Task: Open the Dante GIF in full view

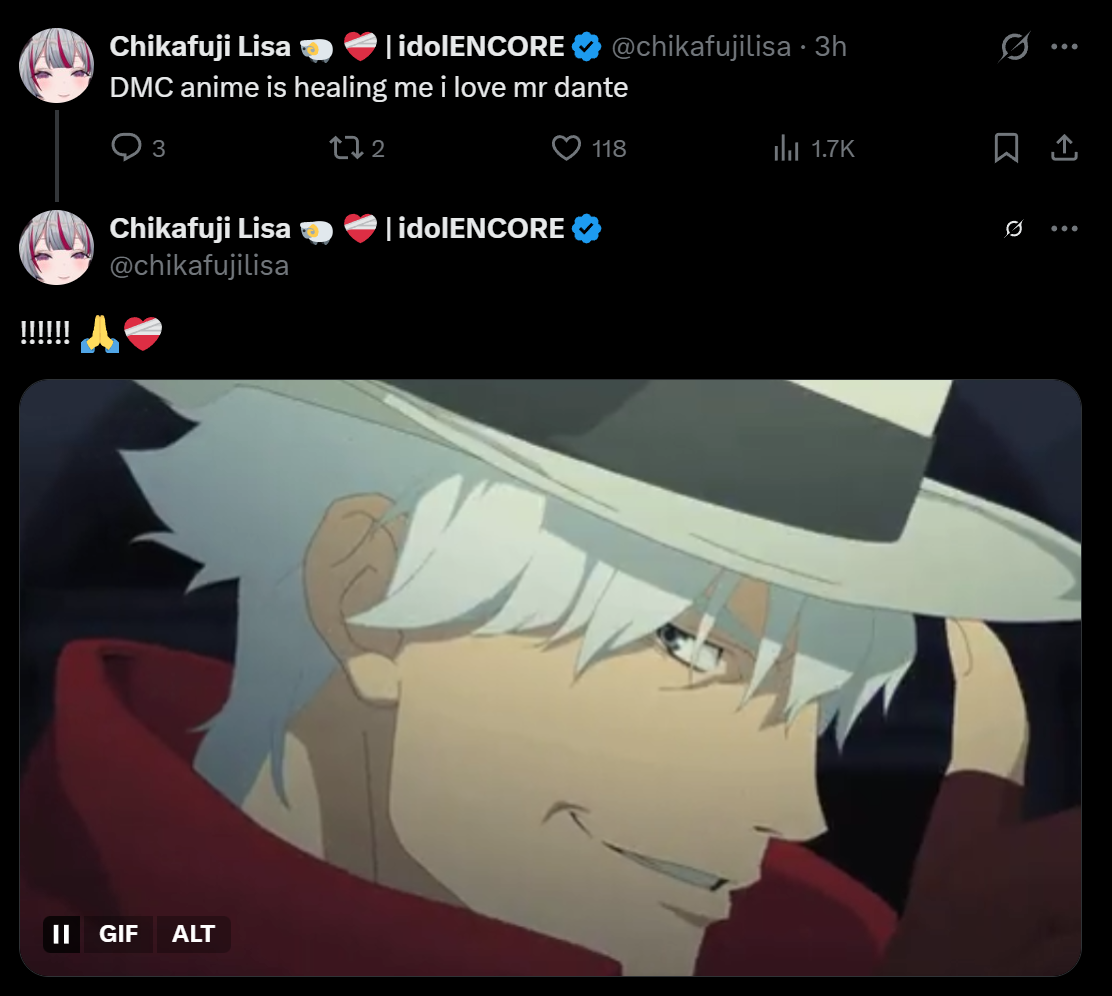Action: click(x=550, y=677)
